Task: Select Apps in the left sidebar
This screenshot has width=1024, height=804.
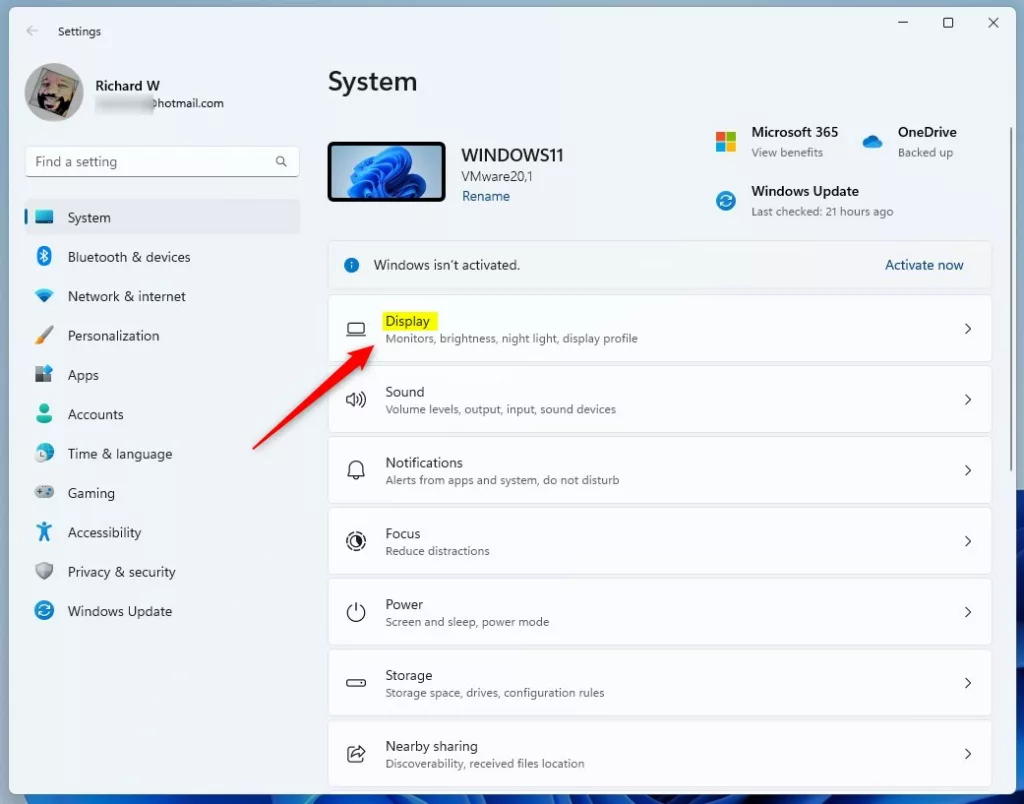Action: click(83, 375)
